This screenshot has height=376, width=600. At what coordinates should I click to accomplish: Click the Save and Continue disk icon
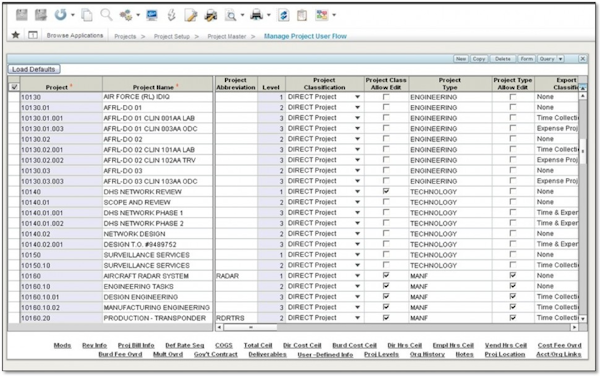pos(41,15)
